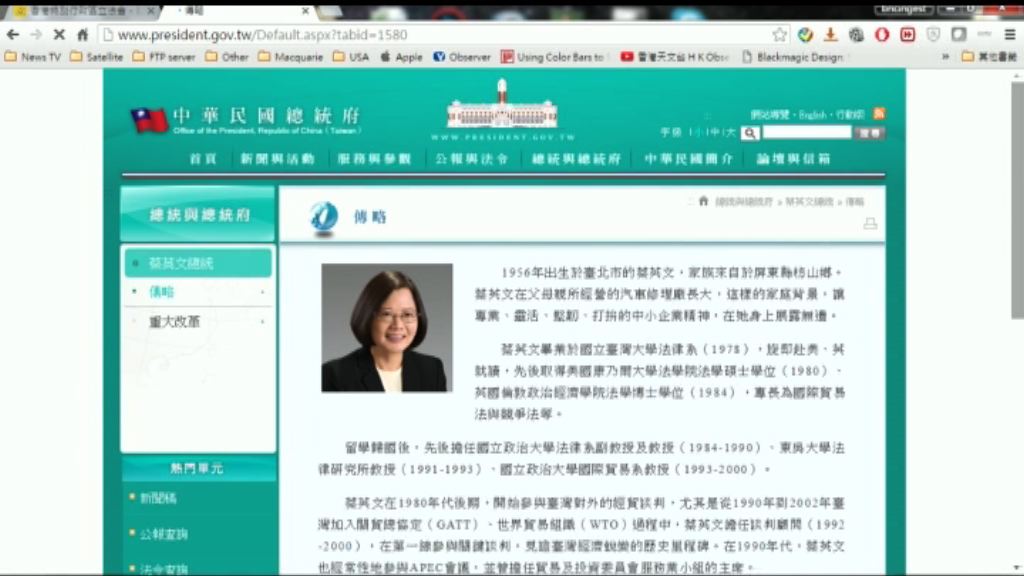Viewport: 1024px width, 576px height.
Task: Select the download arrow extension icon
Action: point(832,33)
